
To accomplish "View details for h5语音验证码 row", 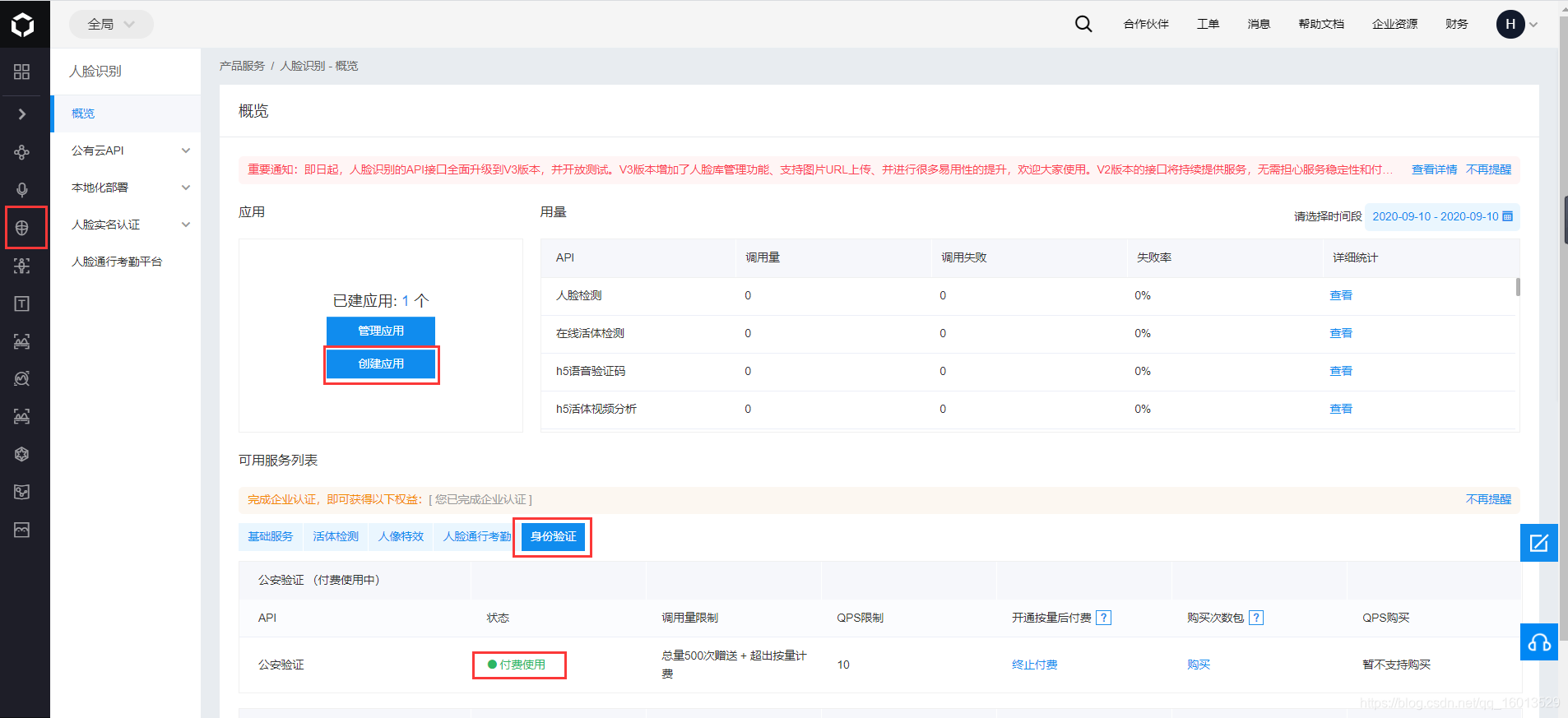I will [1341, 371].
